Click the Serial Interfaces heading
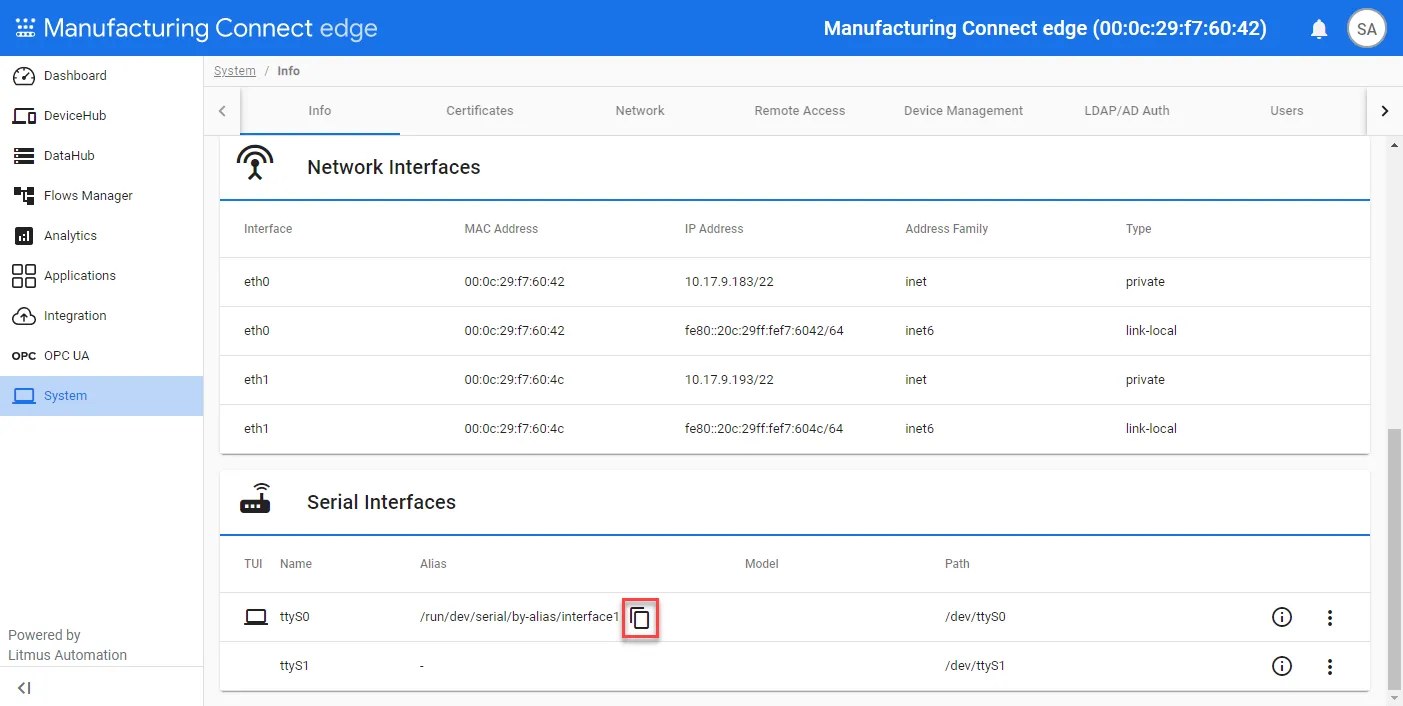This screenshot has height=706, width=1403. pos(381,502)
